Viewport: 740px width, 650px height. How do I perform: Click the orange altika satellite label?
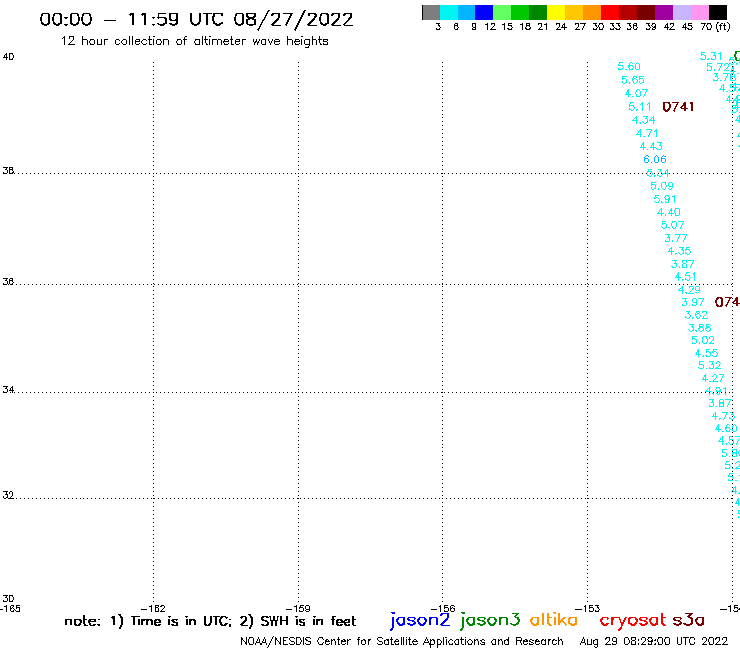pyautogui.click(x=554, y=619)
